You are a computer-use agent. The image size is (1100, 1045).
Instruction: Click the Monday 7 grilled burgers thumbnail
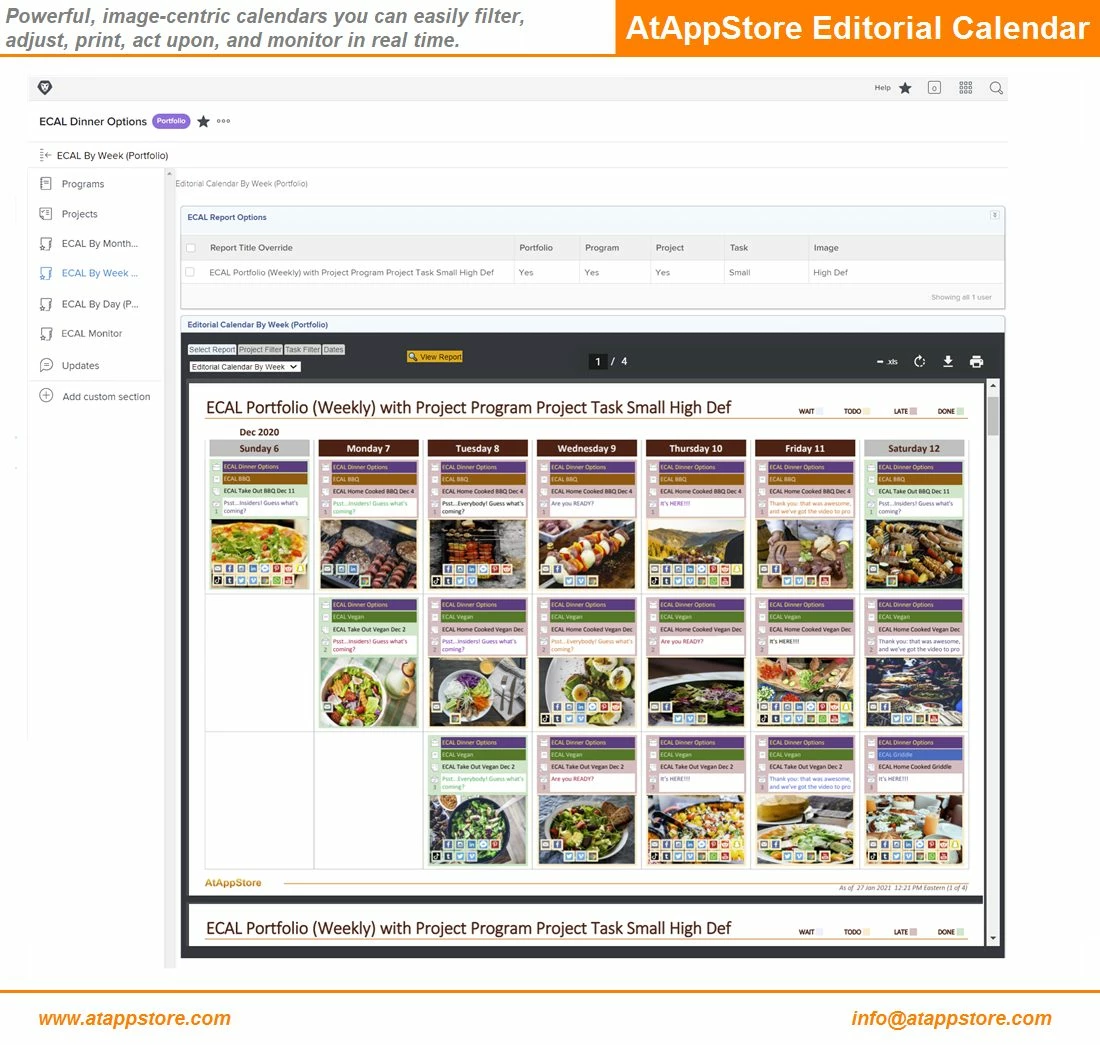[x=368, y=553]
